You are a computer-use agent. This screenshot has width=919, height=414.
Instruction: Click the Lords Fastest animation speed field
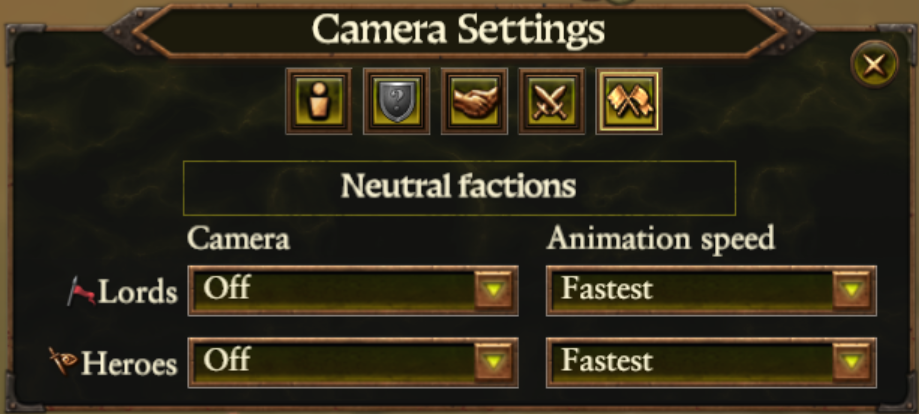[x=712, y=291]
